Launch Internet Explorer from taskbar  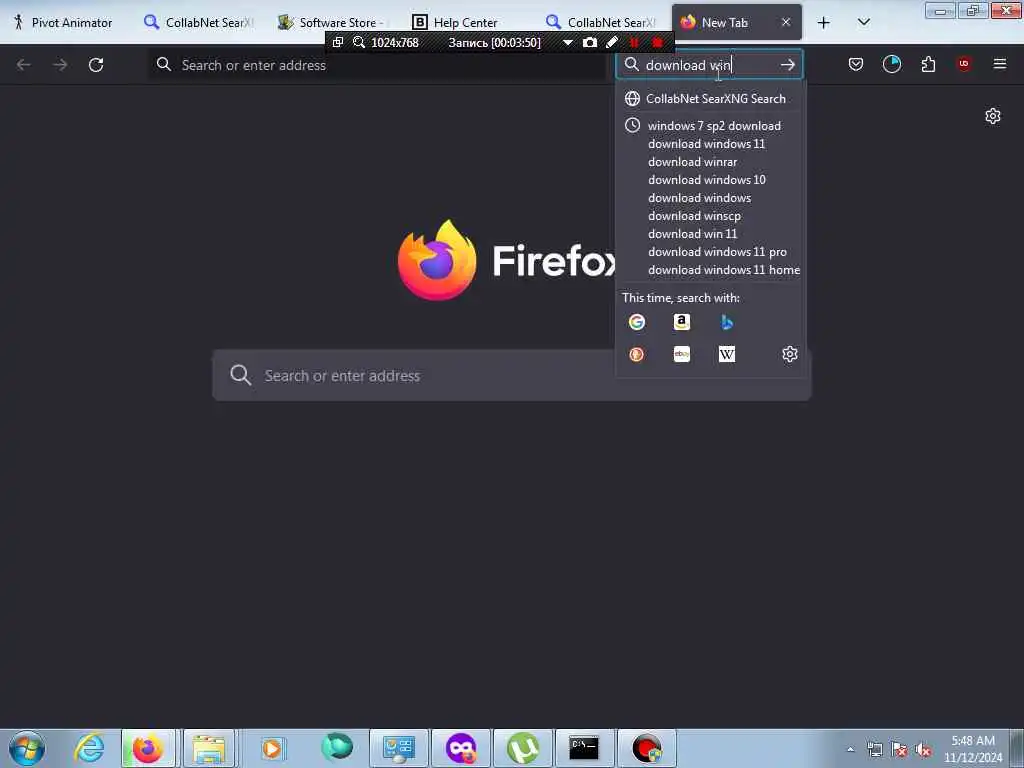[89, 748]
